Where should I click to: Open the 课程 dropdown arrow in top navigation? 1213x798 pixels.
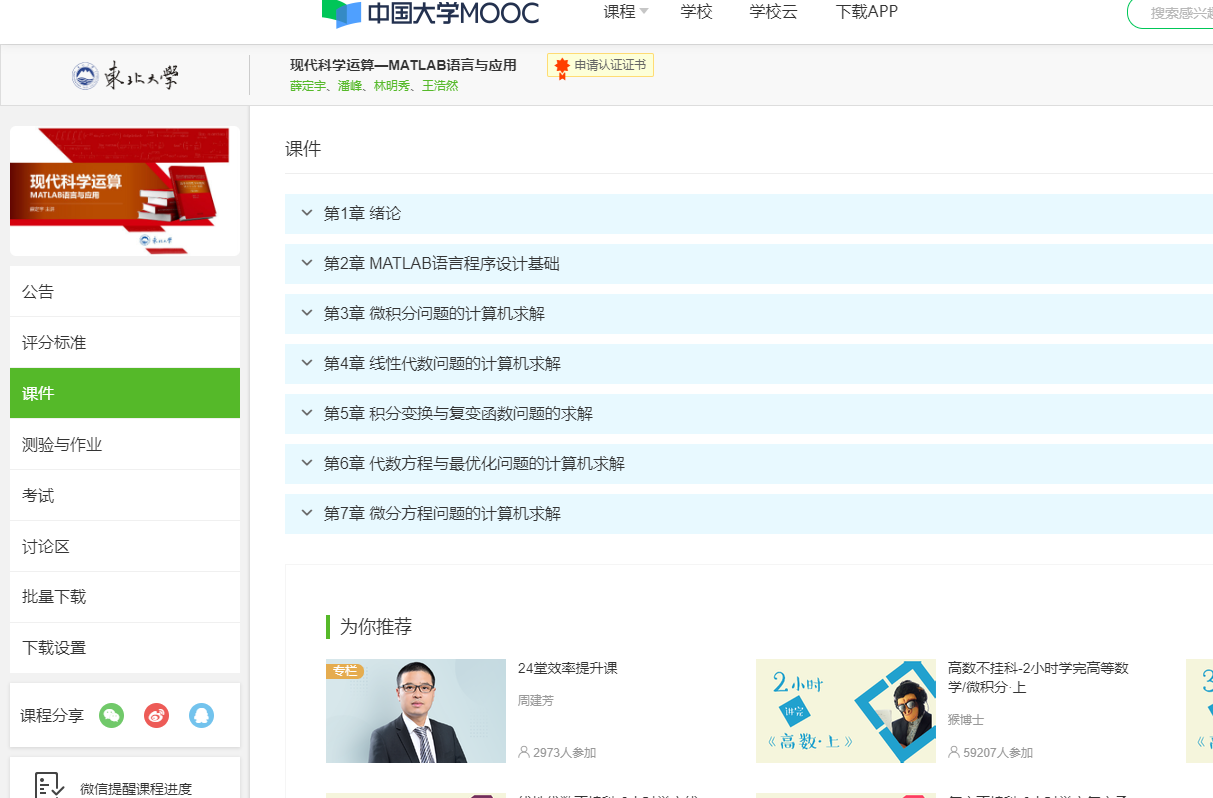click(644, 12)
